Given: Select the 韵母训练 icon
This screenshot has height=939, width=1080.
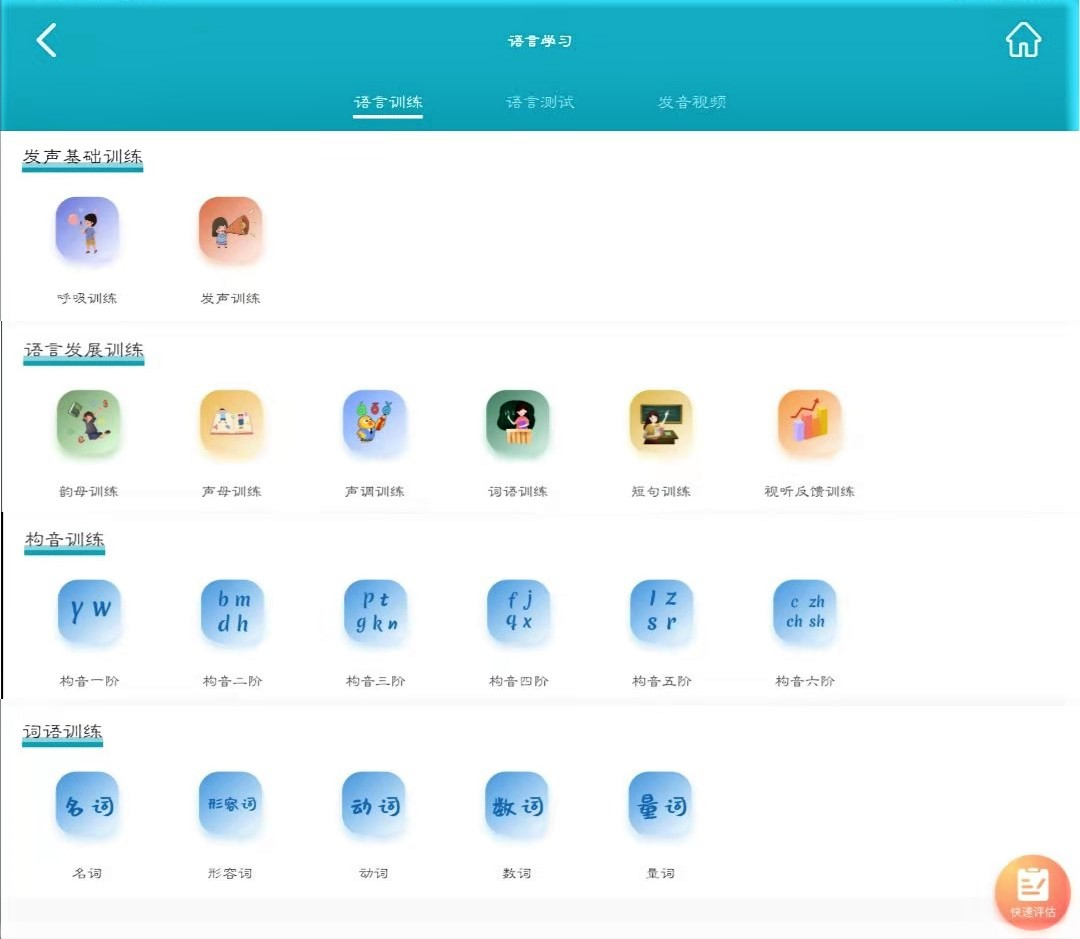Looking at the screenshot, I should [x=88, y=422].
